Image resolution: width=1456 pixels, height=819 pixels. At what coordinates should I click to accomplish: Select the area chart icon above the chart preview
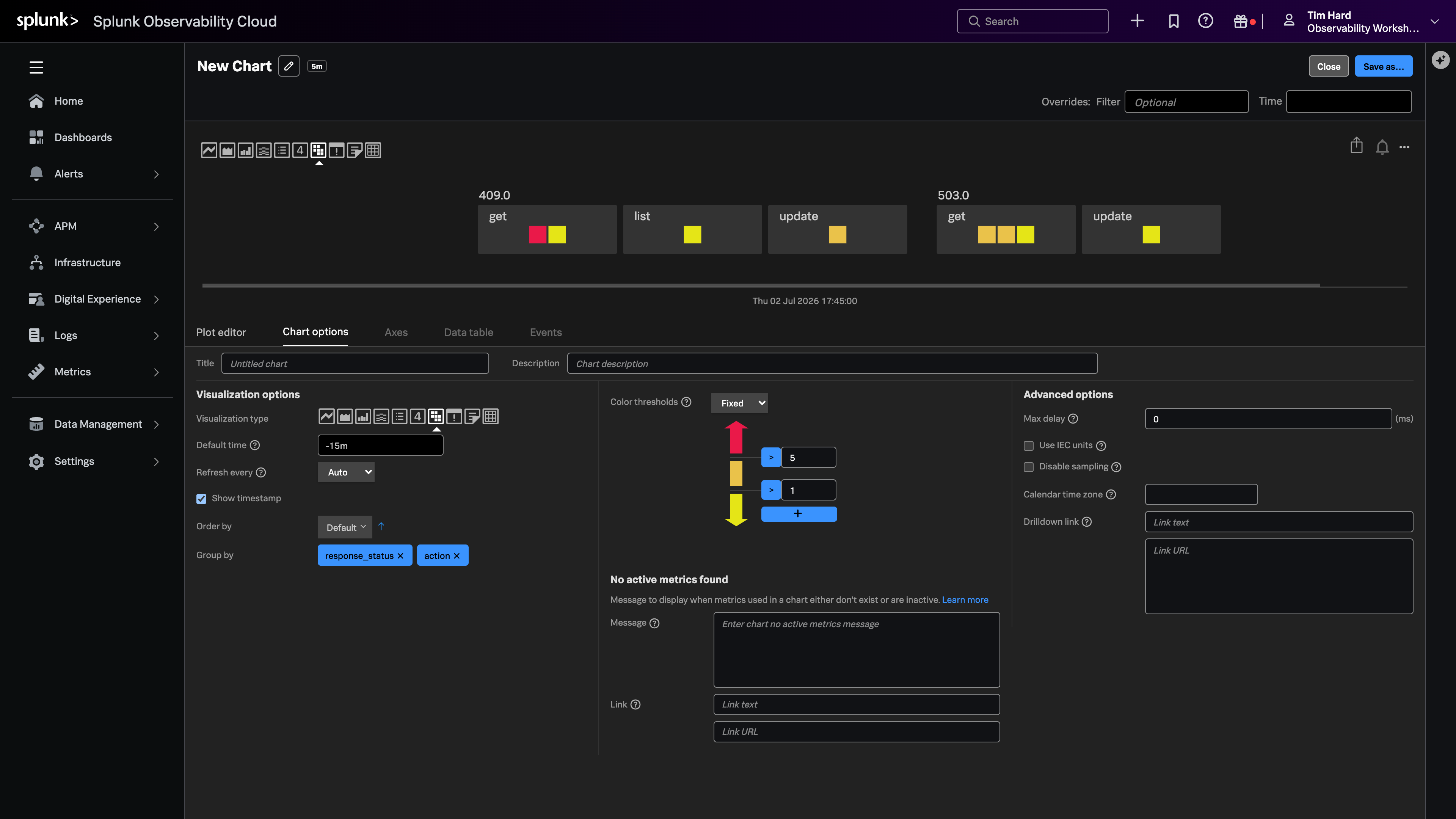pyautogui.click(x=227, y=150)
